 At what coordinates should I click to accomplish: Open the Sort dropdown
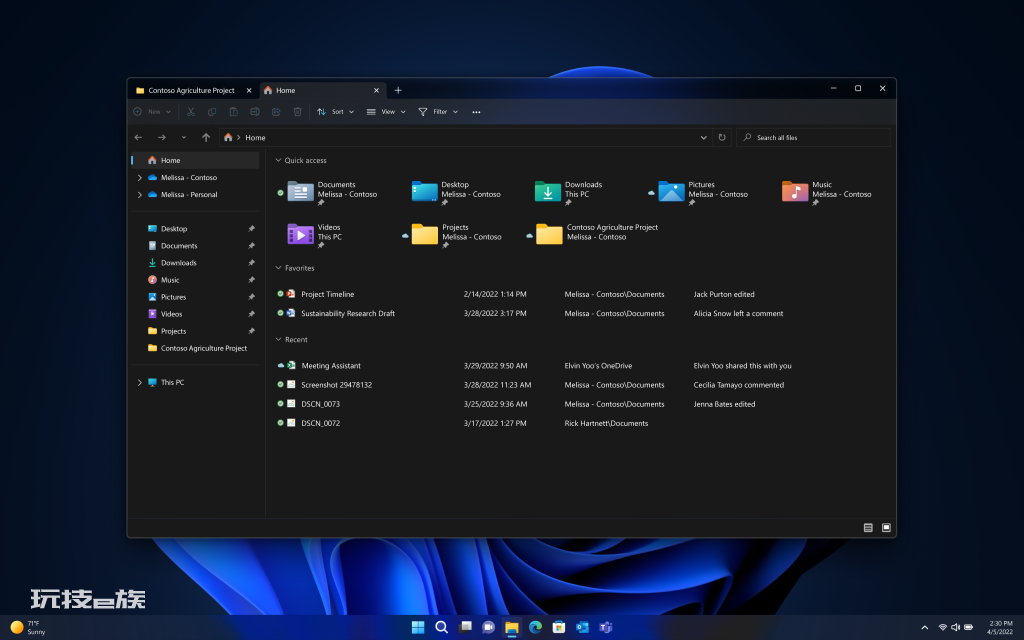336,112
